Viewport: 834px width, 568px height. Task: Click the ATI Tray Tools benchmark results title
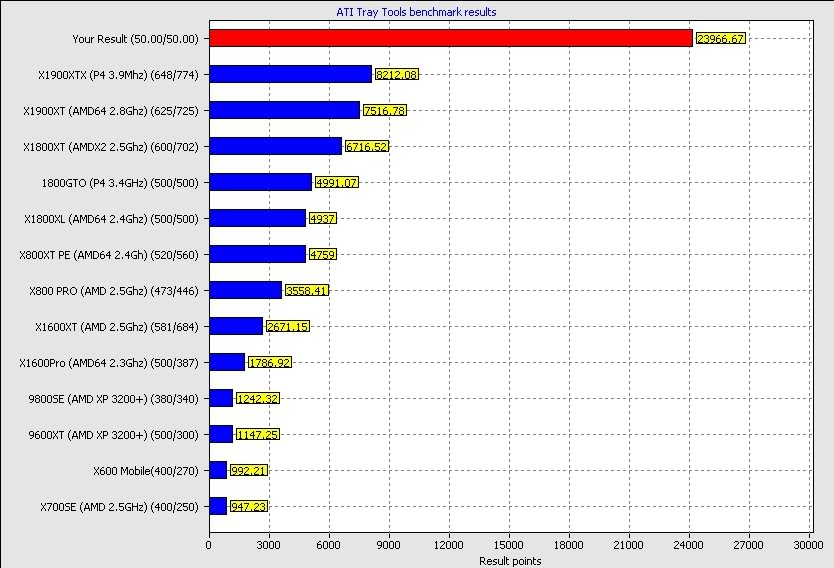[416, 12]
